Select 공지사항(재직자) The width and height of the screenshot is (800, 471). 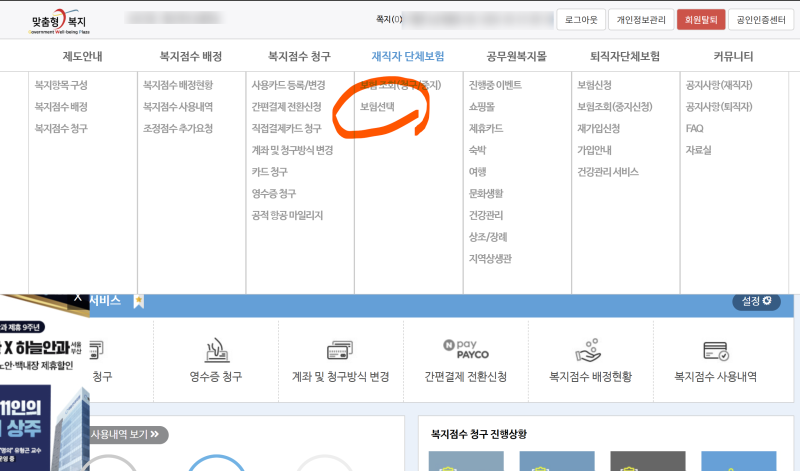pyautogui.click(x=719, y=85)
